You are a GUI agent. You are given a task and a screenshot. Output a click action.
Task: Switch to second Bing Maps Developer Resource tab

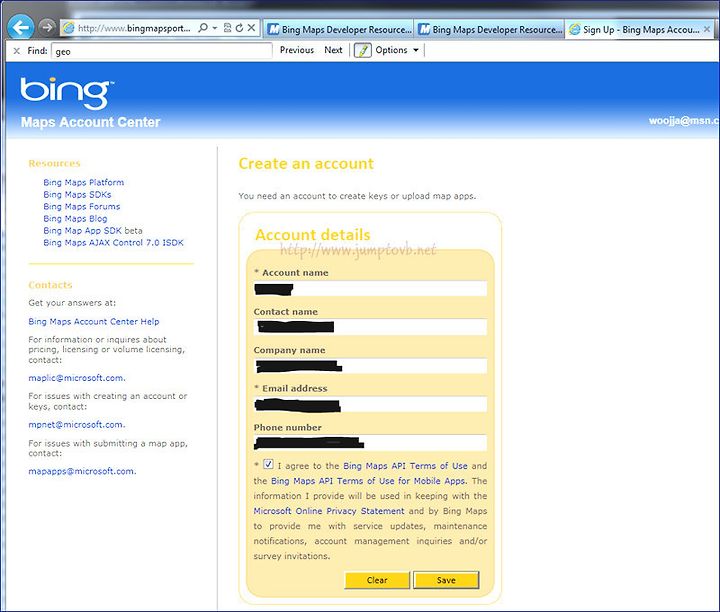coord(489,29)
